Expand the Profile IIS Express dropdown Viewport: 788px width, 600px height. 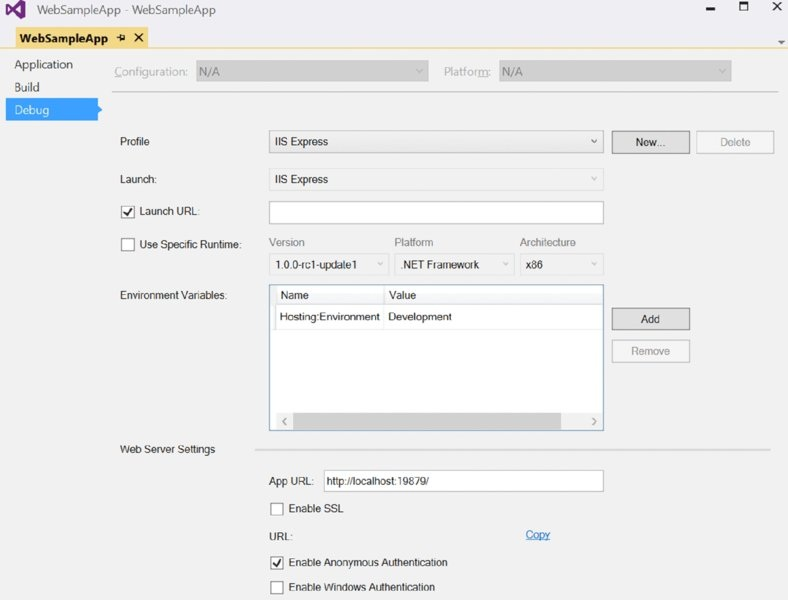click(436, 142)
